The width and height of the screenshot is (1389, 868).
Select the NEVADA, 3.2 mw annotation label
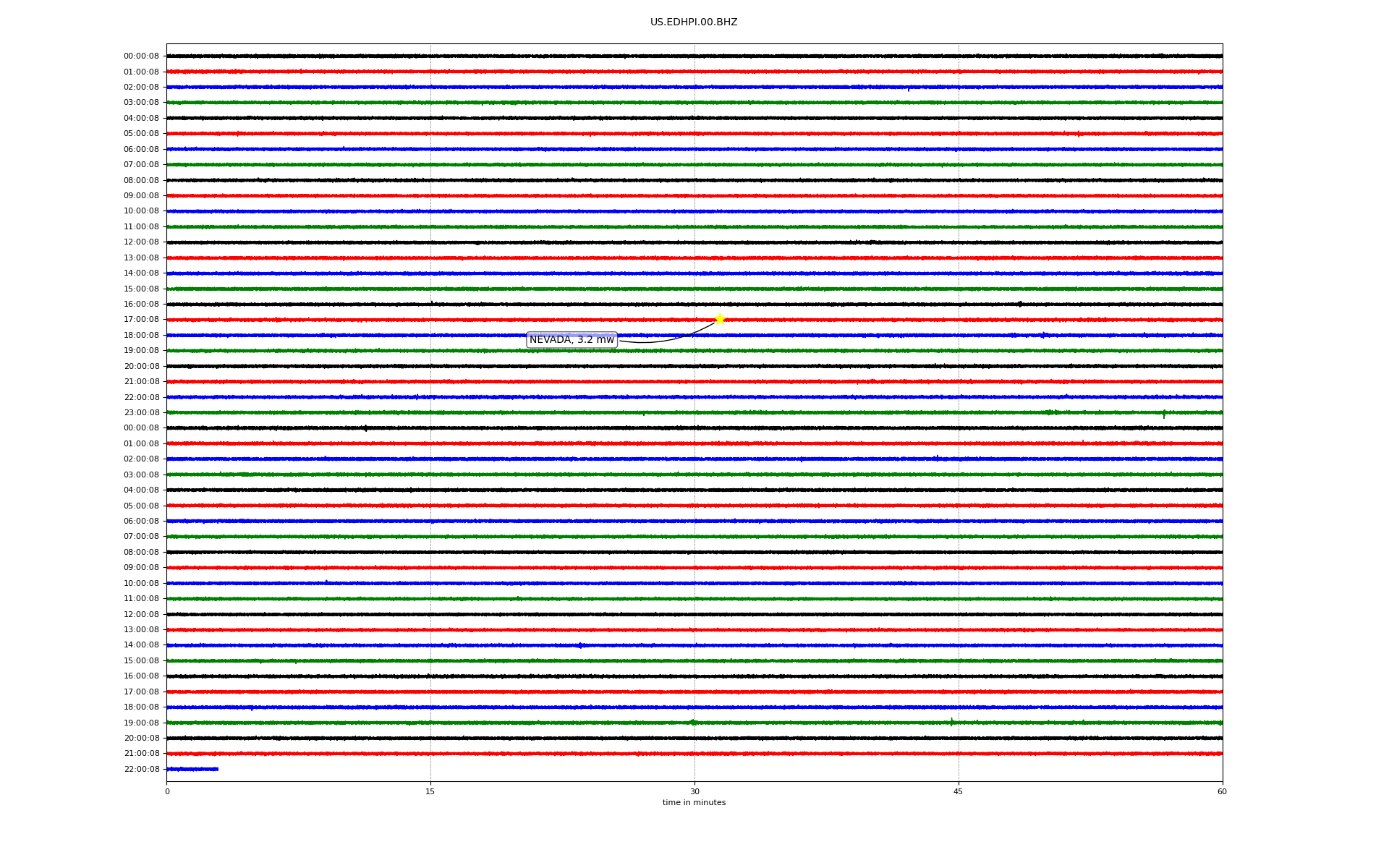572,340
